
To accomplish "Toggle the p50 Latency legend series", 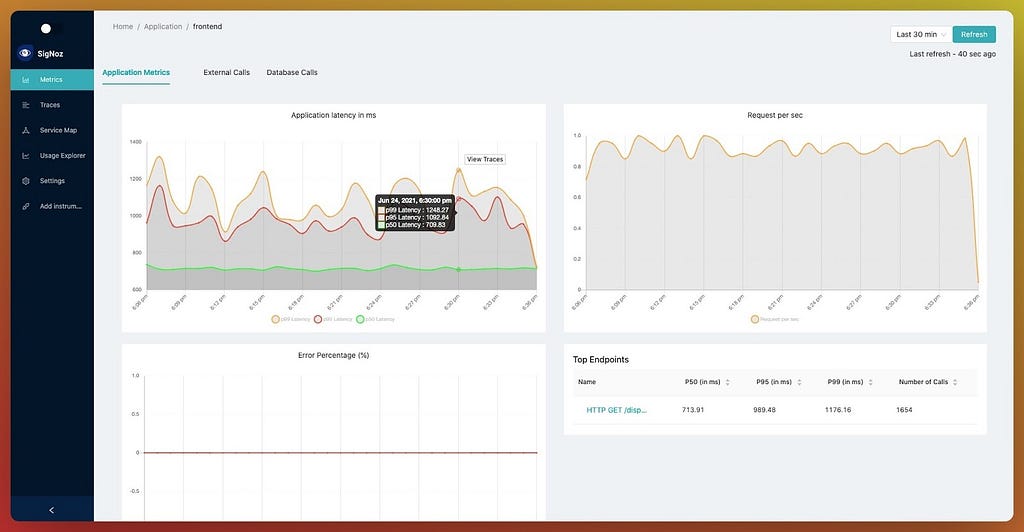I will click(376, 319).
